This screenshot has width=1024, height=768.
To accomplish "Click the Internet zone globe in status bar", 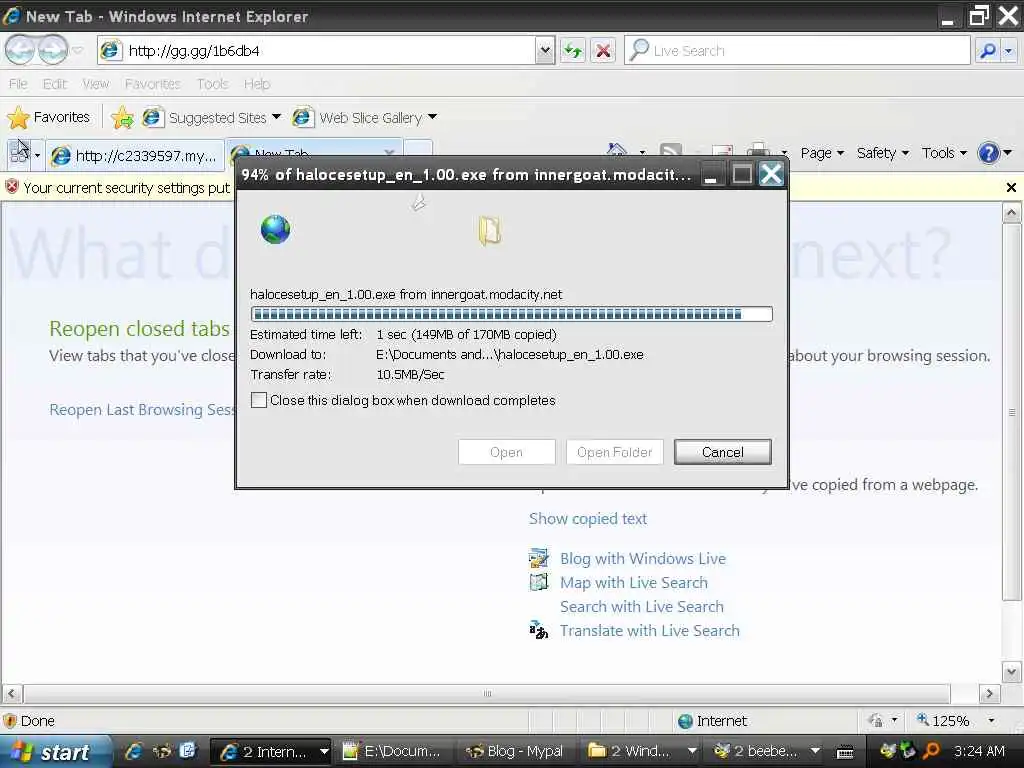I will coord(685,721).
